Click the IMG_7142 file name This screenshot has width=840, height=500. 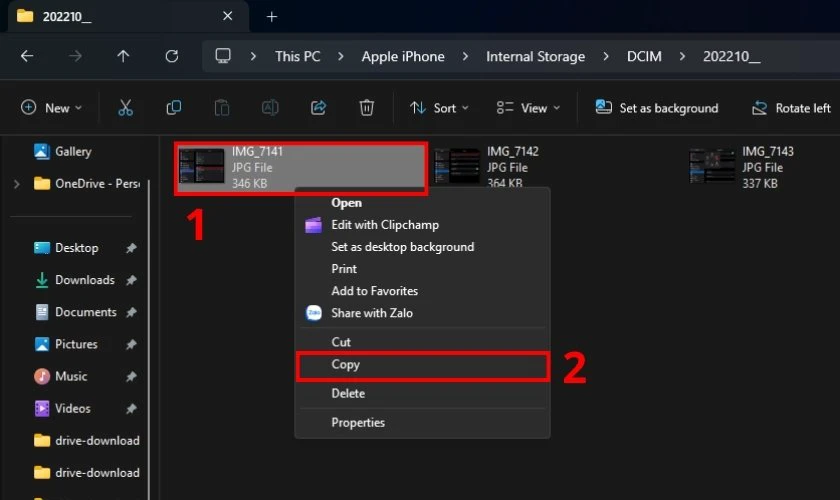tap(513, 152)
